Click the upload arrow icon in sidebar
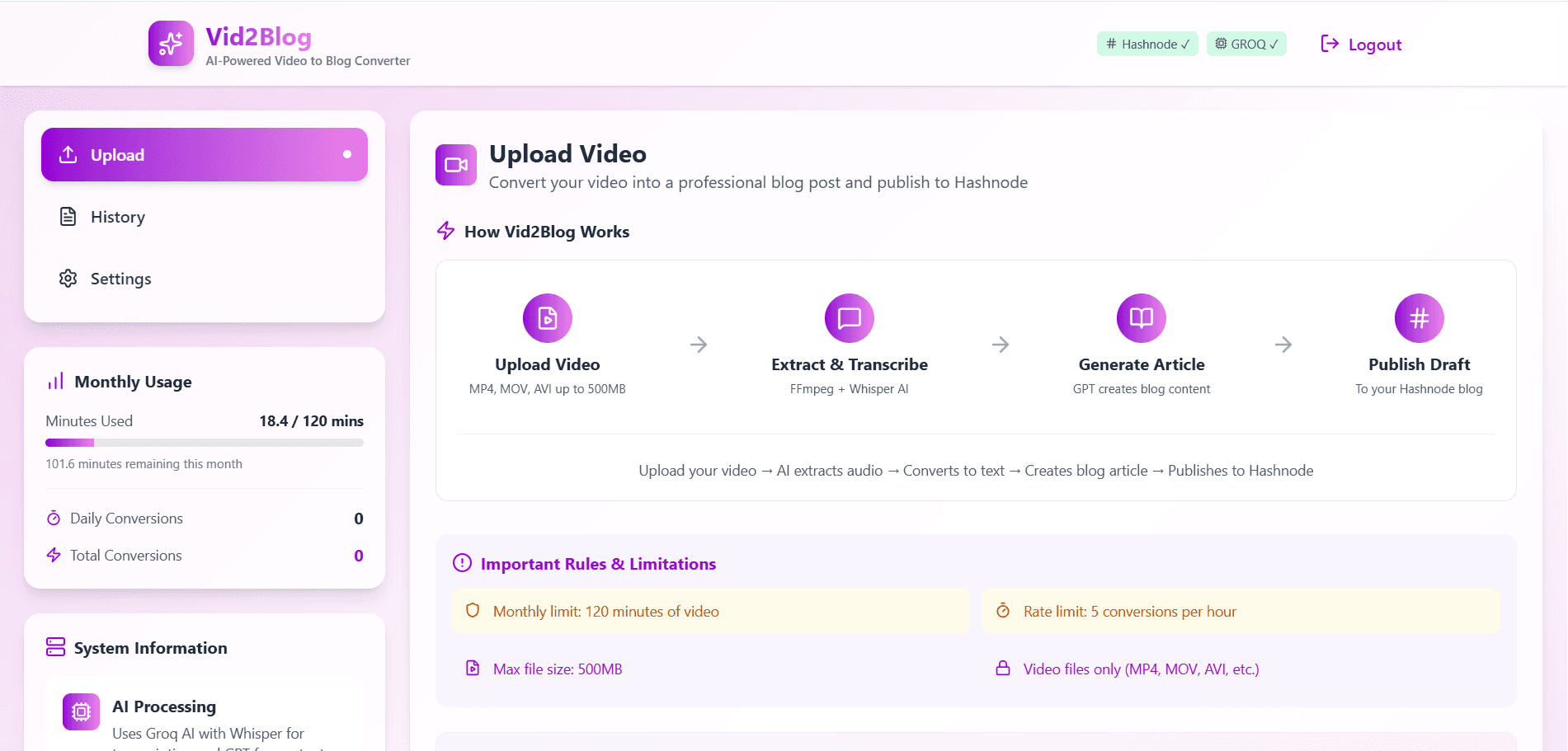Viewport: 1568px width, 751px height. click(68, 154)
